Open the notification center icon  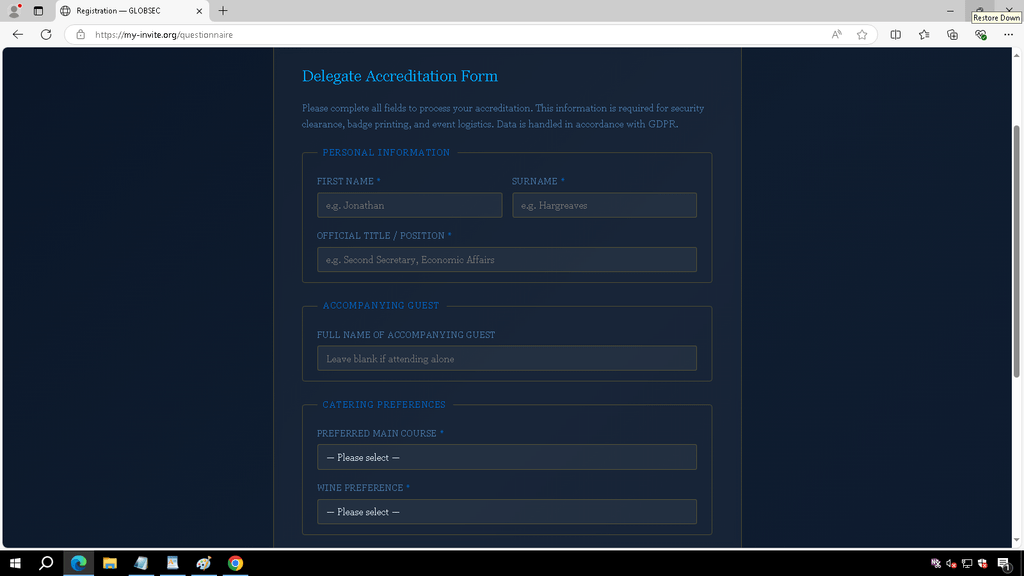1004,564
